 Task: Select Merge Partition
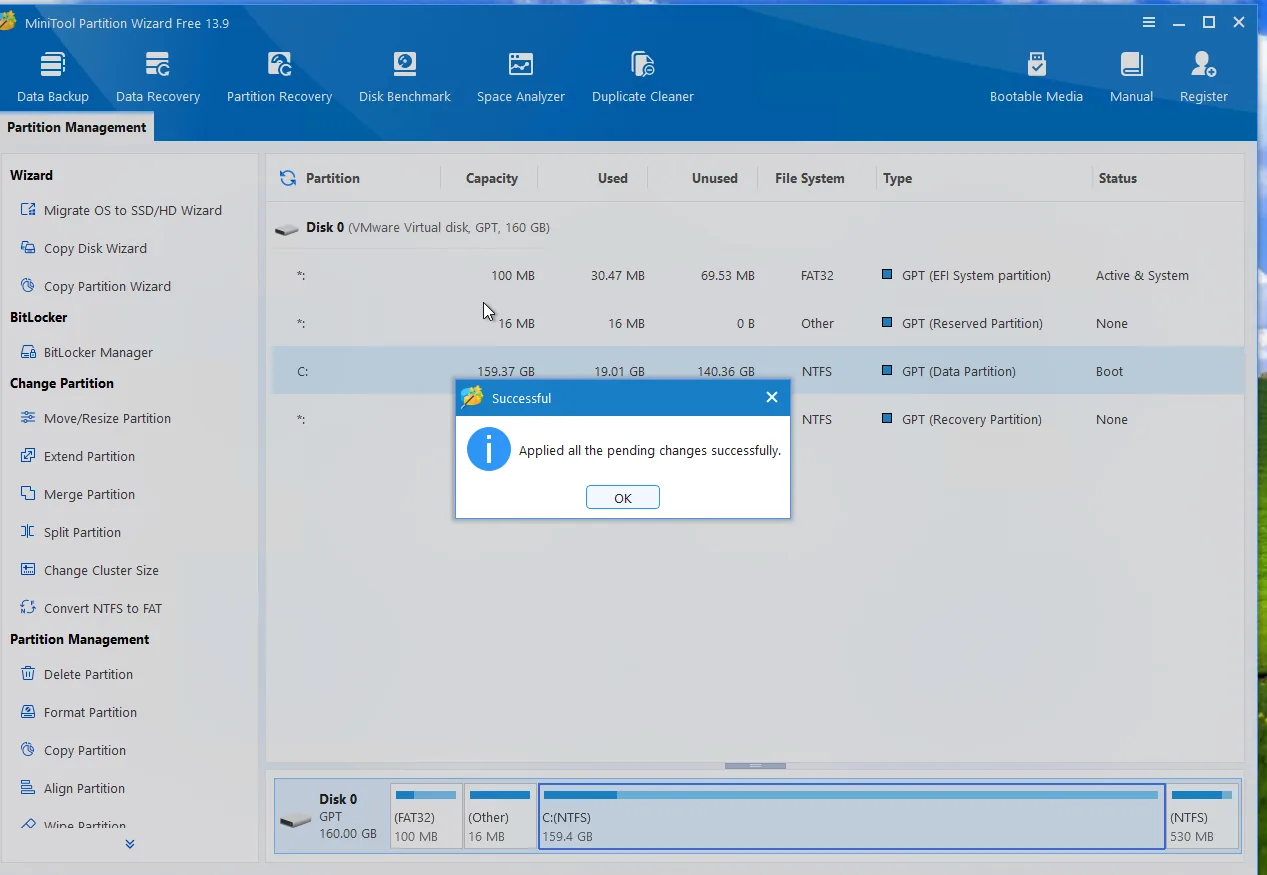pos(78,494)
